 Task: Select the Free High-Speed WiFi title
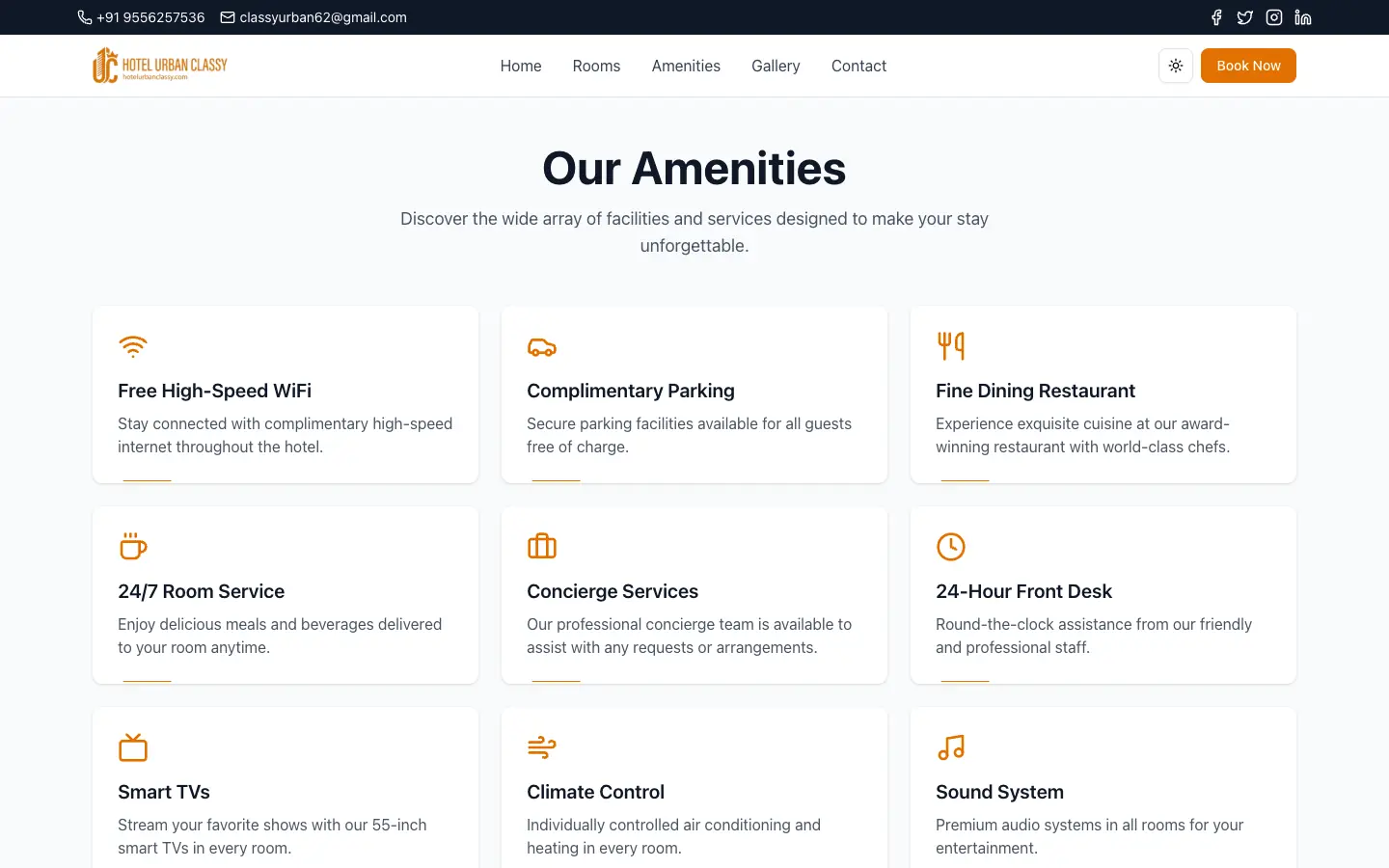point(214,391)
